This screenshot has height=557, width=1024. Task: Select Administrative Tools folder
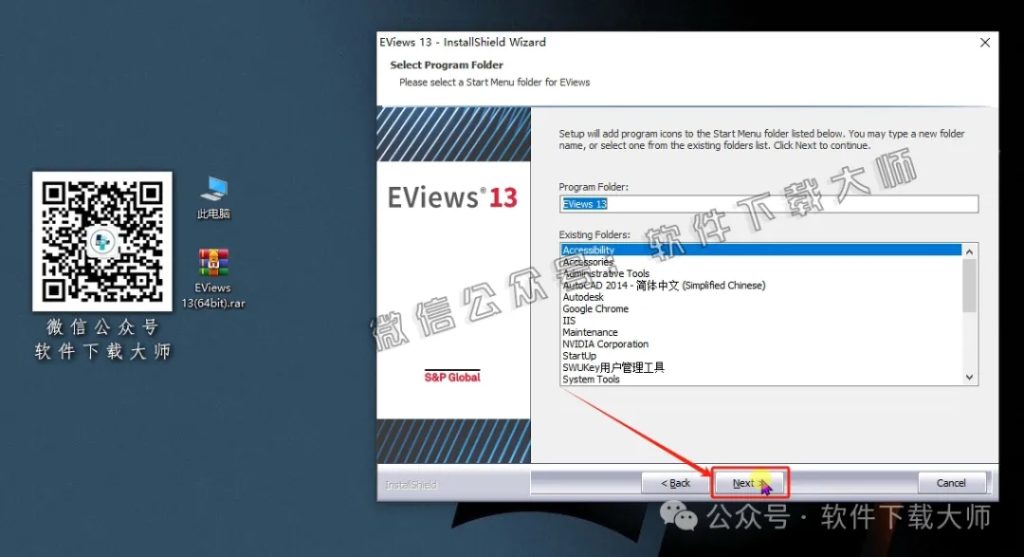[x=761, y=274]
